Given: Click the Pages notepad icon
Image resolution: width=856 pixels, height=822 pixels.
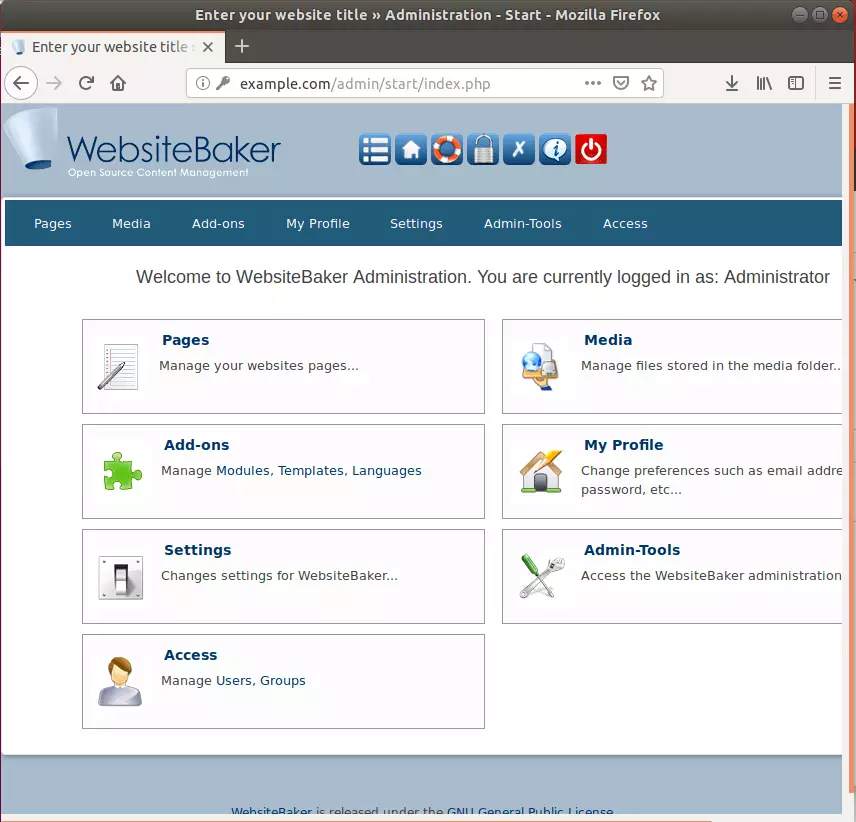Looking at the screenshot, I should [118, 367].
